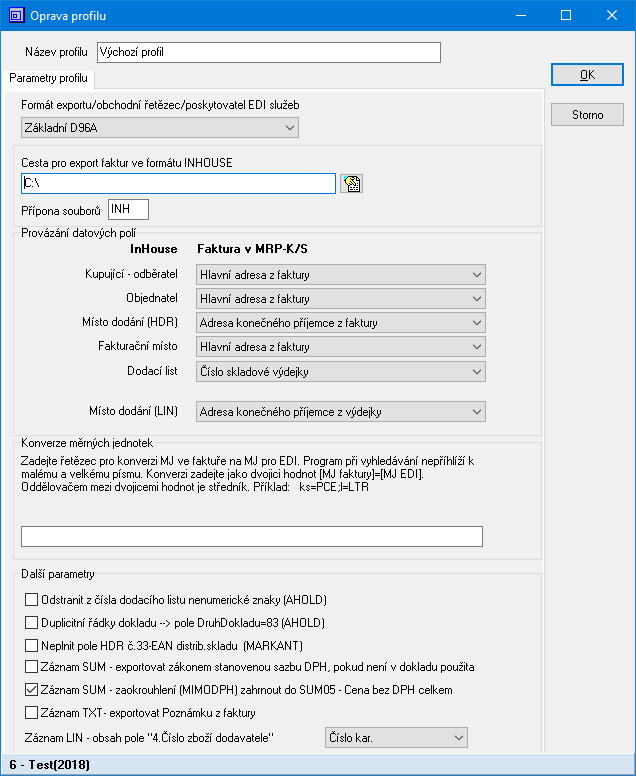Click the application icon in title bar
636x776 pixels.
pyautogui.click(x=16, y=16)
